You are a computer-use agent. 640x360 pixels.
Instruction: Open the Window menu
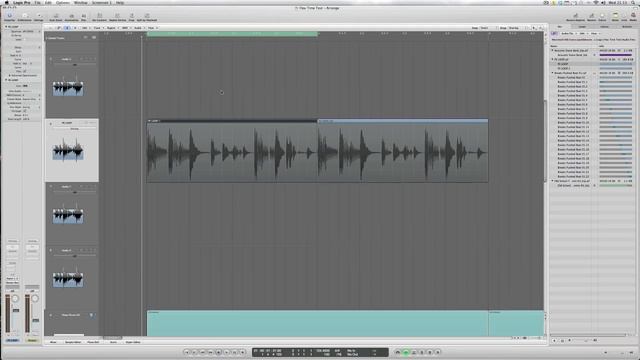(x=80, y=2)
